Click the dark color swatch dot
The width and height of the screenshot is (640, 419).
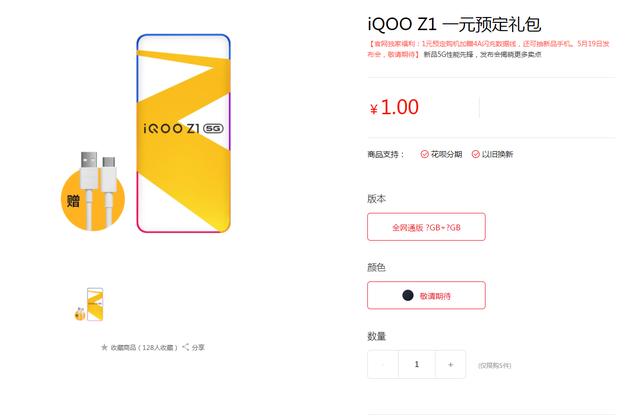click(x=408, y=295)
